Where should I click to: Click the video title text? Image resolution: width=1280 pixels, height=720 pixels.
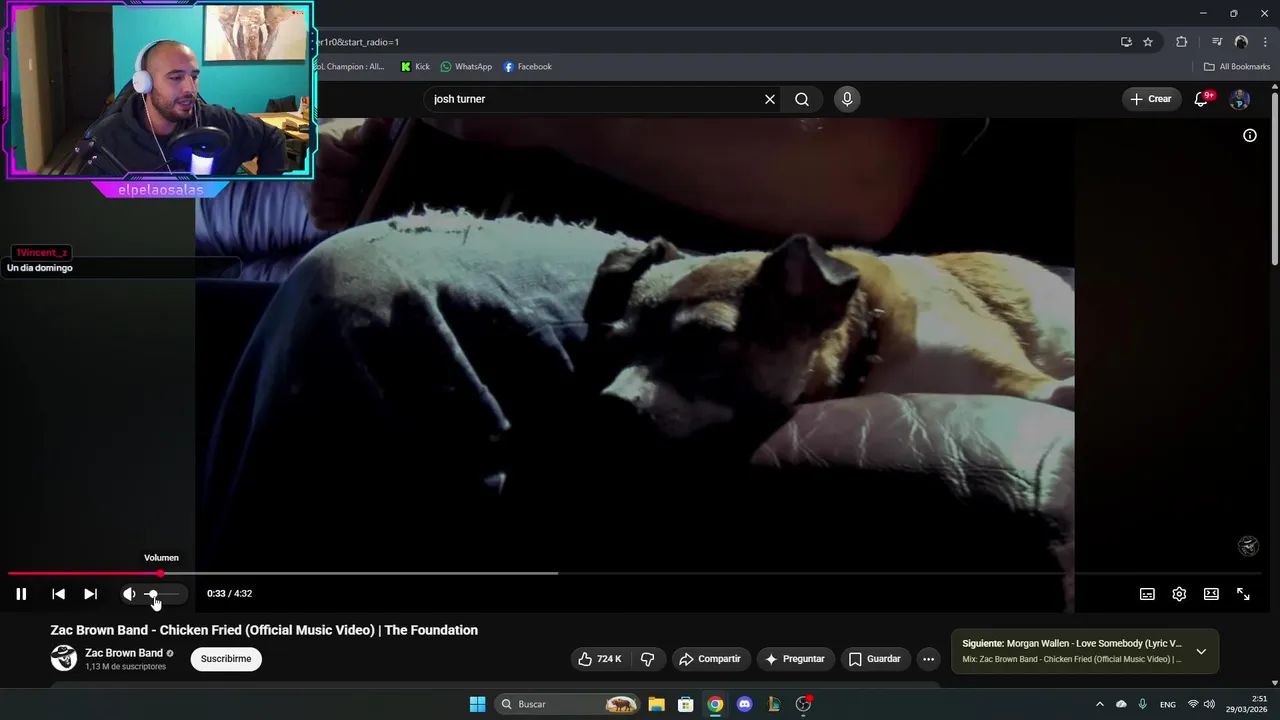(264, 630)
